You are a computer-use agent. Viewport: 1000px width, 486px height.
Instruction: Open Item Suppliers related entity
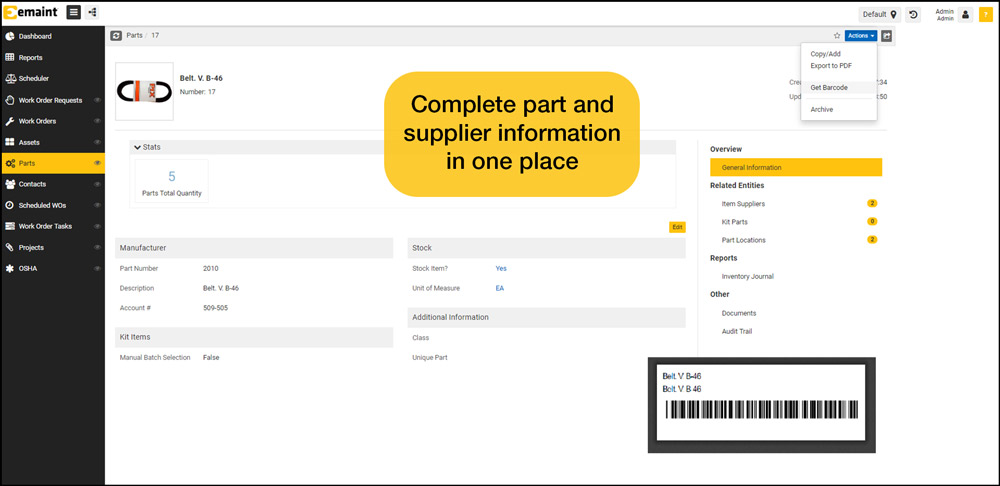coord(743,204)
